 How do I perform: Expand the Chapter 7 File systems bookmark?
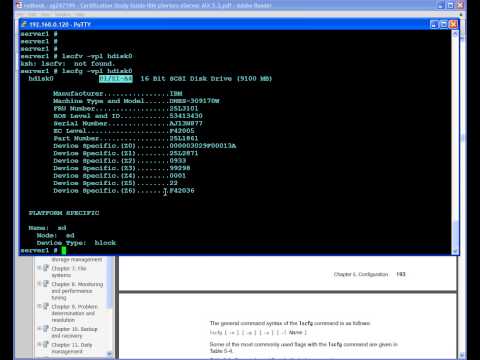point(39,268)
